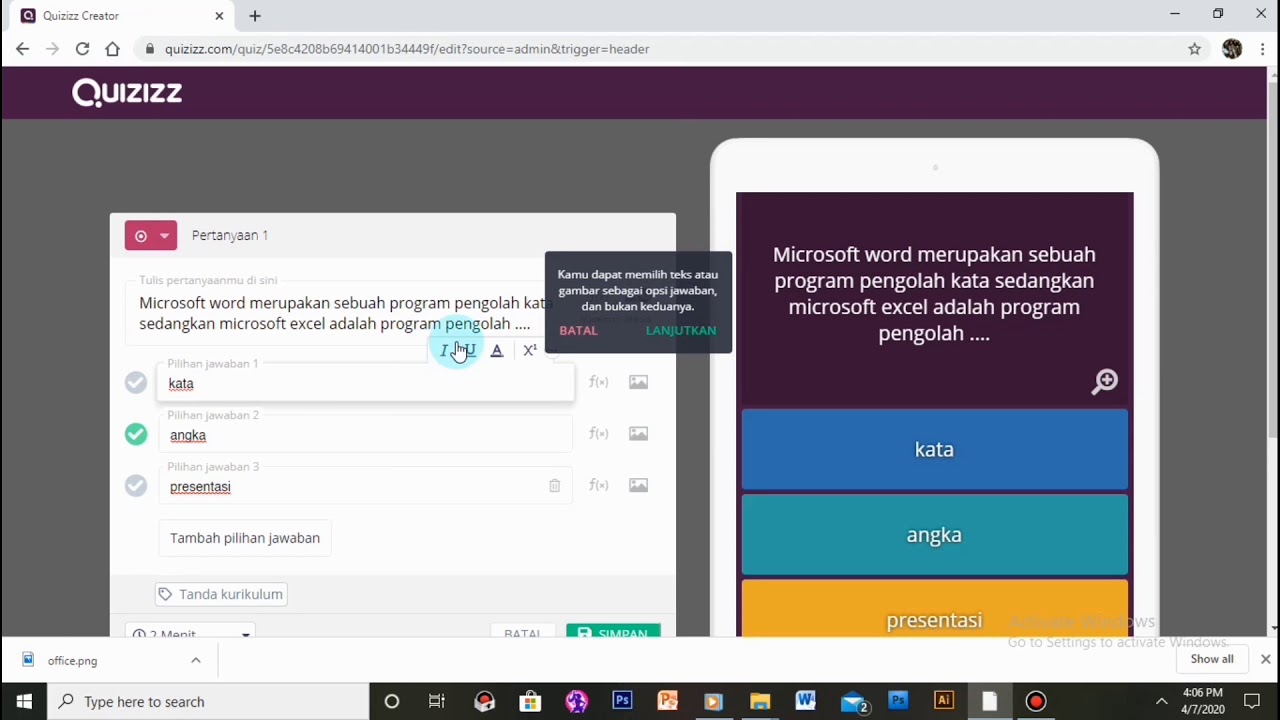Open Task View on taskbar
This screenshot has width=1280, height=720.
click(x=437, y=702)
